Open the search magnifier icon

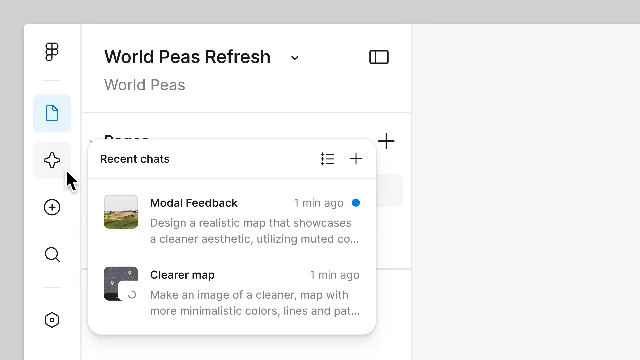[x=52, y=255]
